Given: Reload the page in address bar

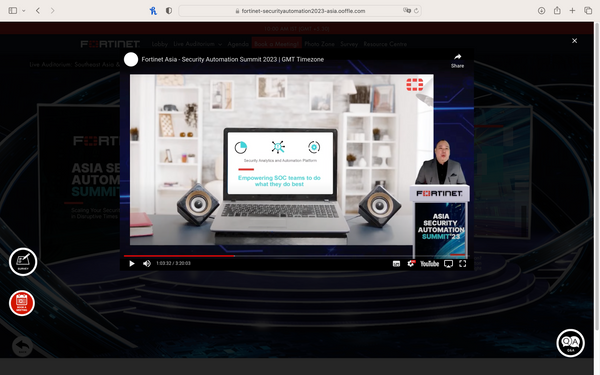Looking at the screenshot, I should (416, 11).
